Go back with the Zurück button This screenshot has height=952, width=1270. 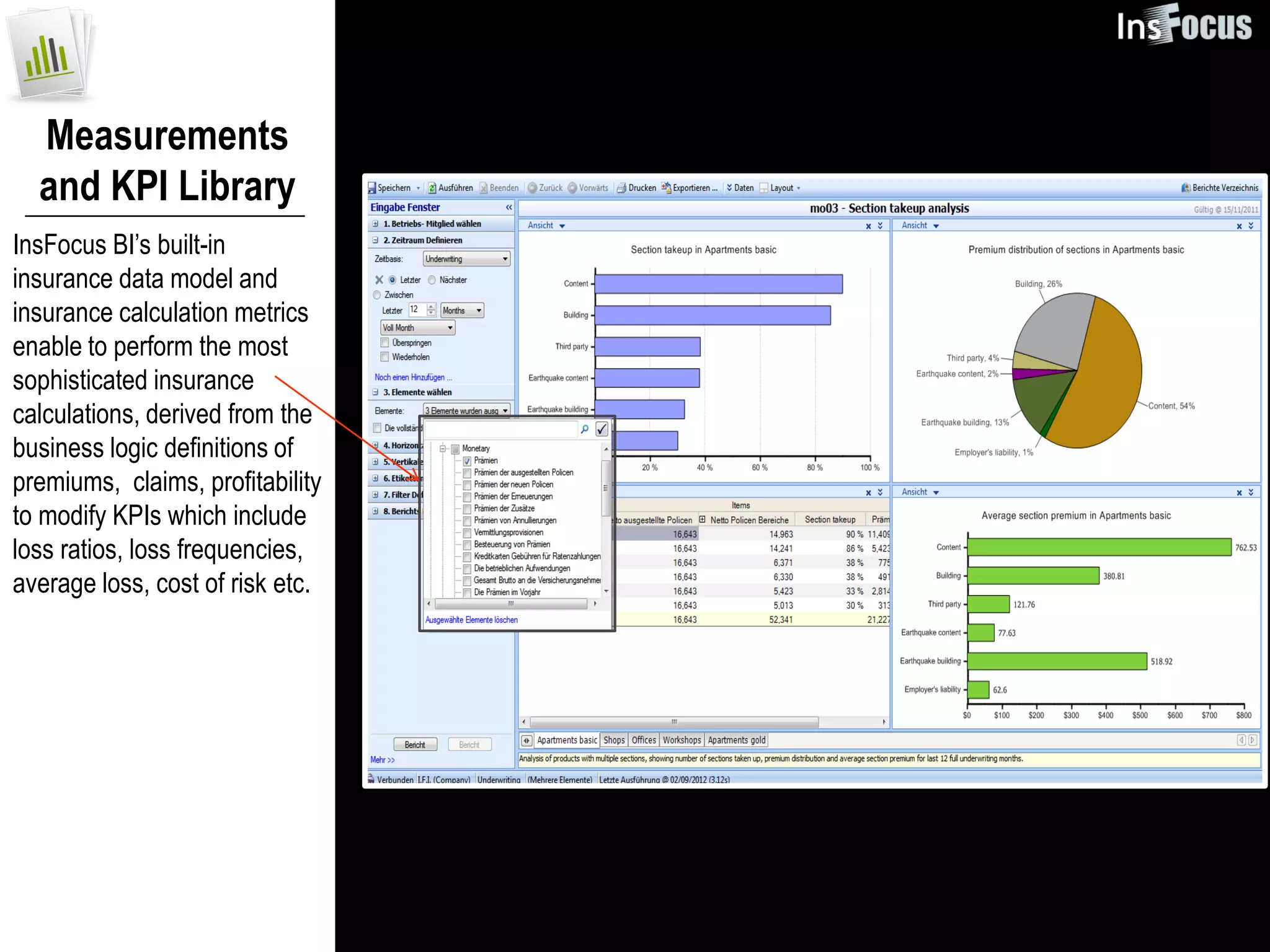[x=544, y=188]
